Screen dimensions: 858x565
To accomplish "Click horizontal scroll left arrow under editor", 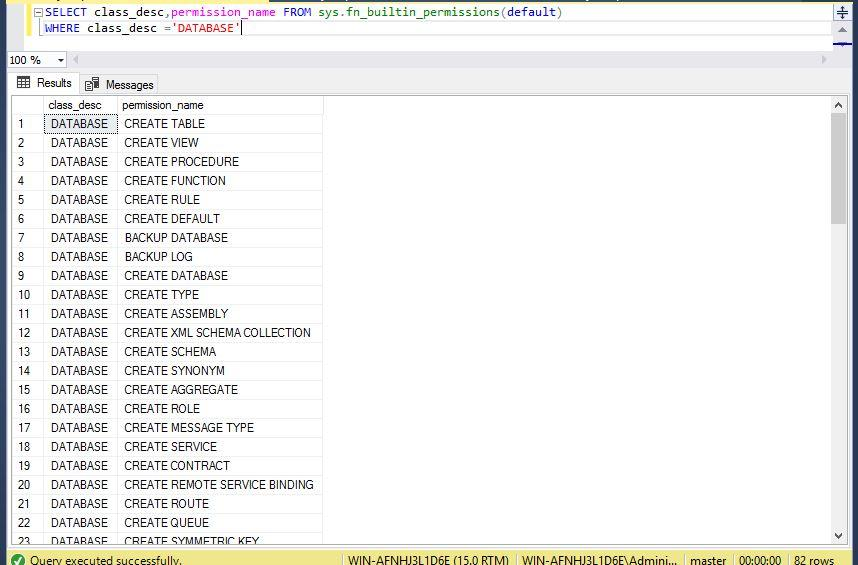I will click(76, 60).
